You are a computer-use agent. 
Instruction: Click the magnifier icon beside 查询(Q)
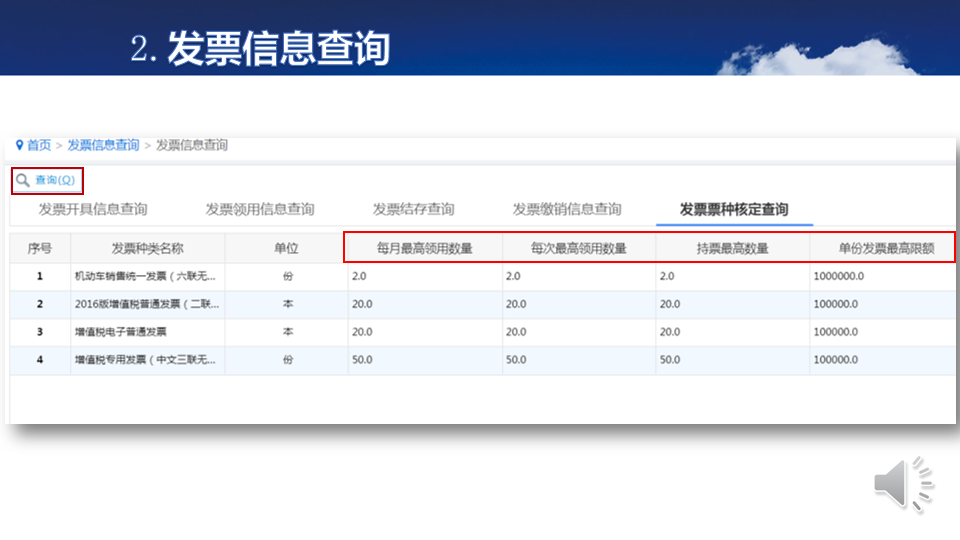[23, 180]
